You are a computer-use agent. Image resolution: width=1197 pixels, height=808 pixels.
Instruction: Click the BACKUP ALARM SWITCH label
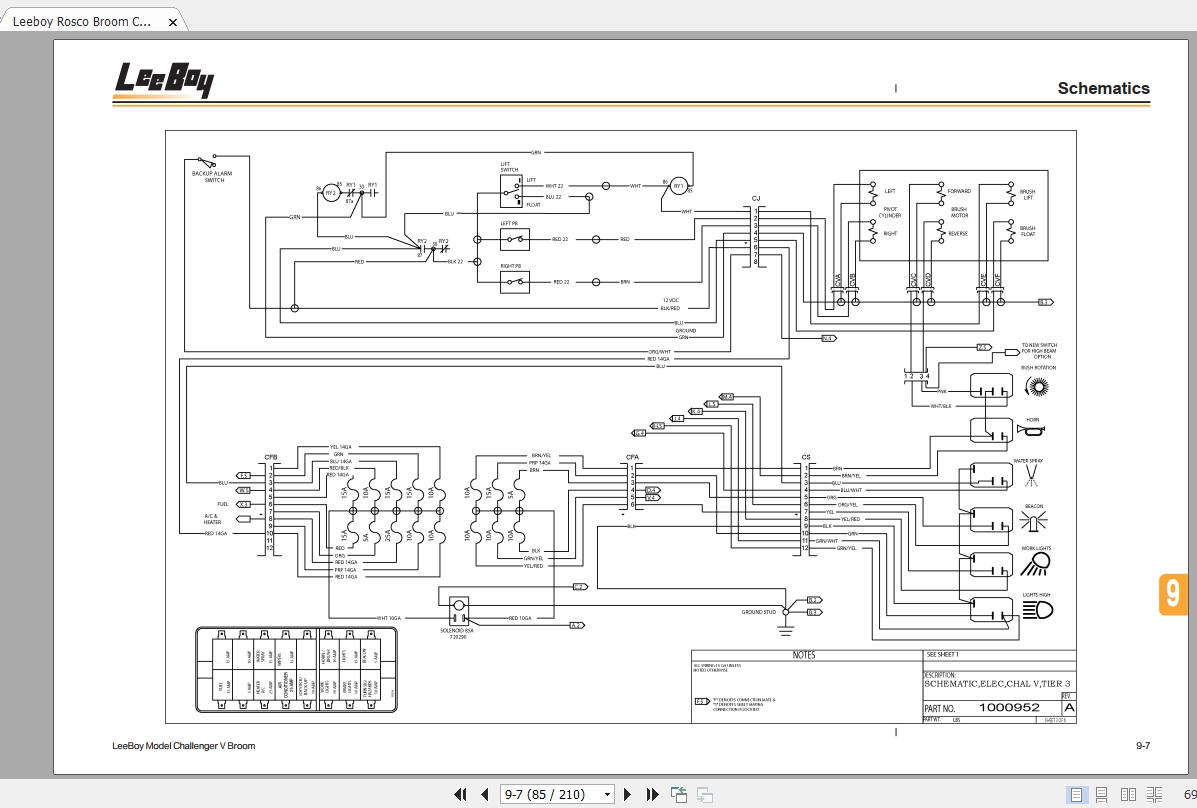(211, 176)
